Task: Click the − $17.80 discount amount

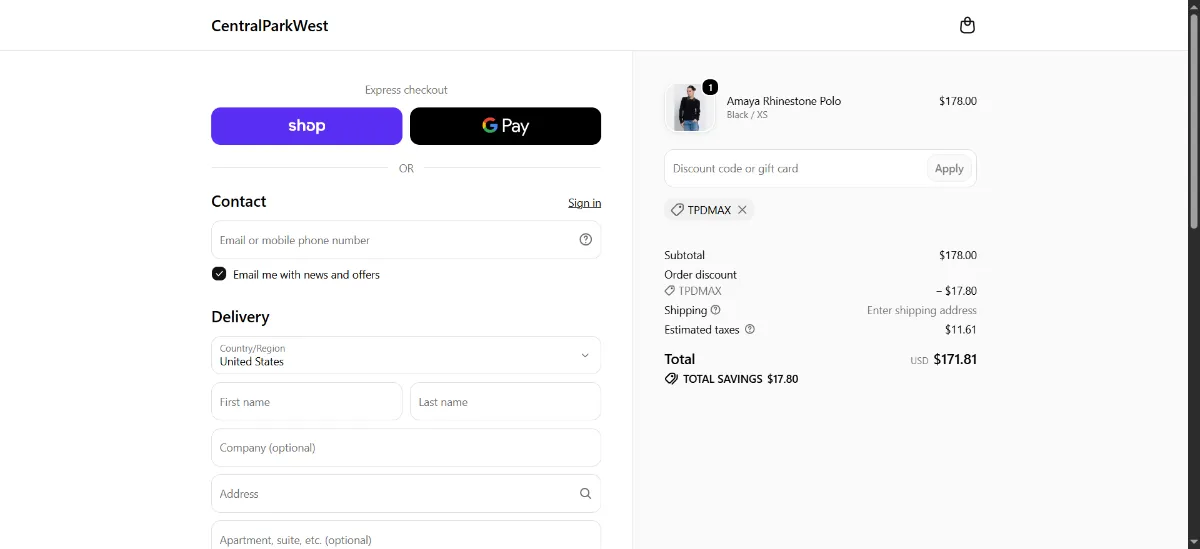Action: click(x=957, y=291)
